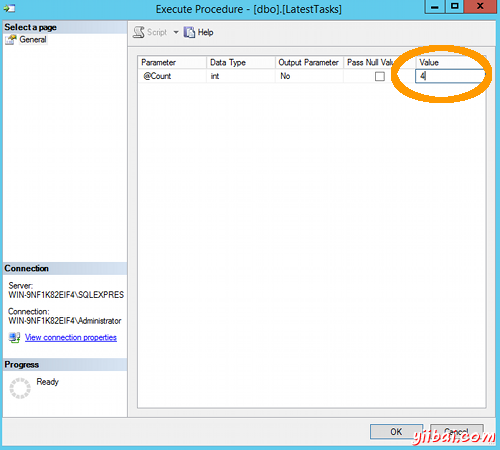Select the int data type cell
Screen dimensions: 500x450
coord(241,76)
